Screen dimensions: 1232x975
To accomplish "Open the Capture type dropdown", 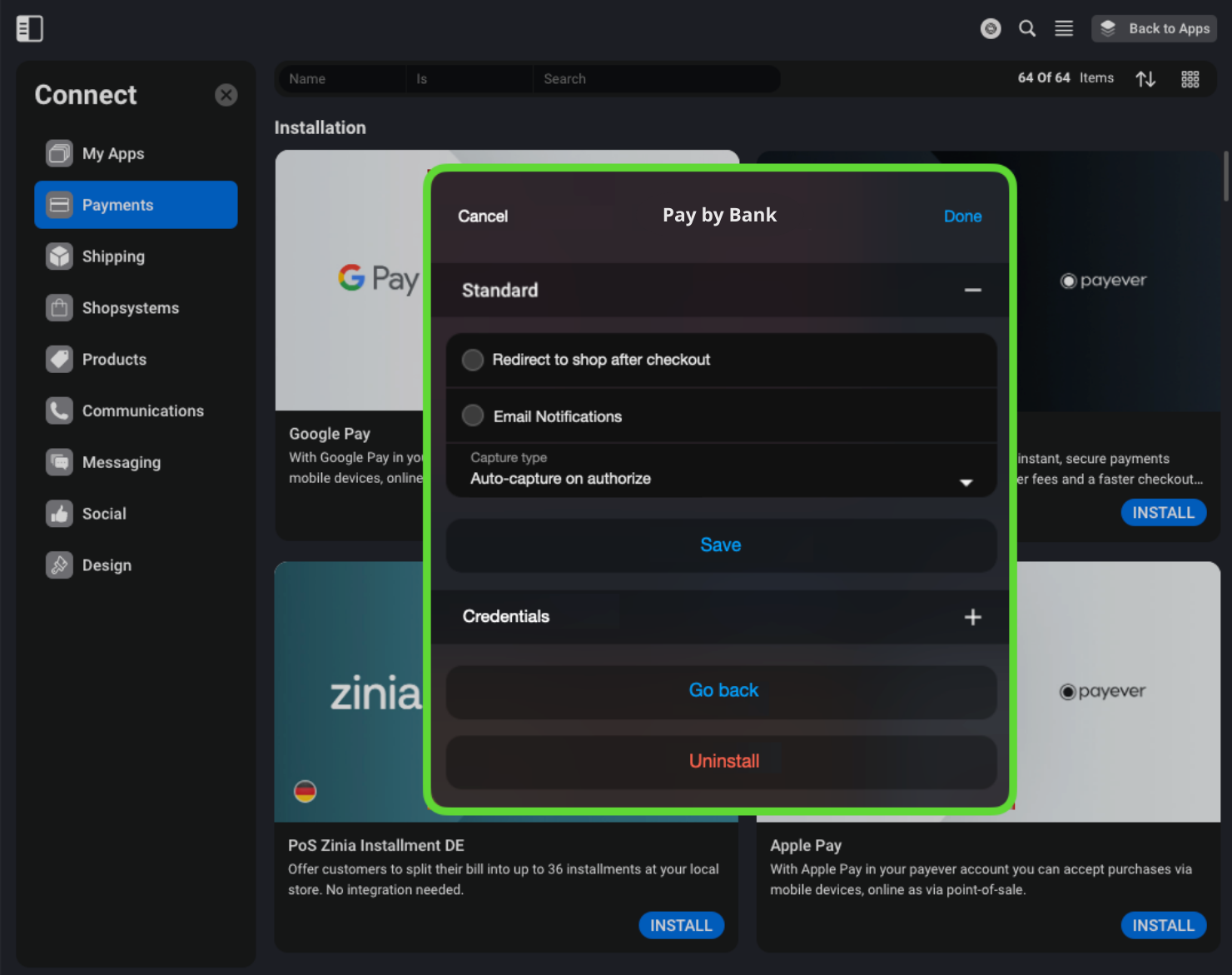I will pyautogui.click(x=721, y=470).
